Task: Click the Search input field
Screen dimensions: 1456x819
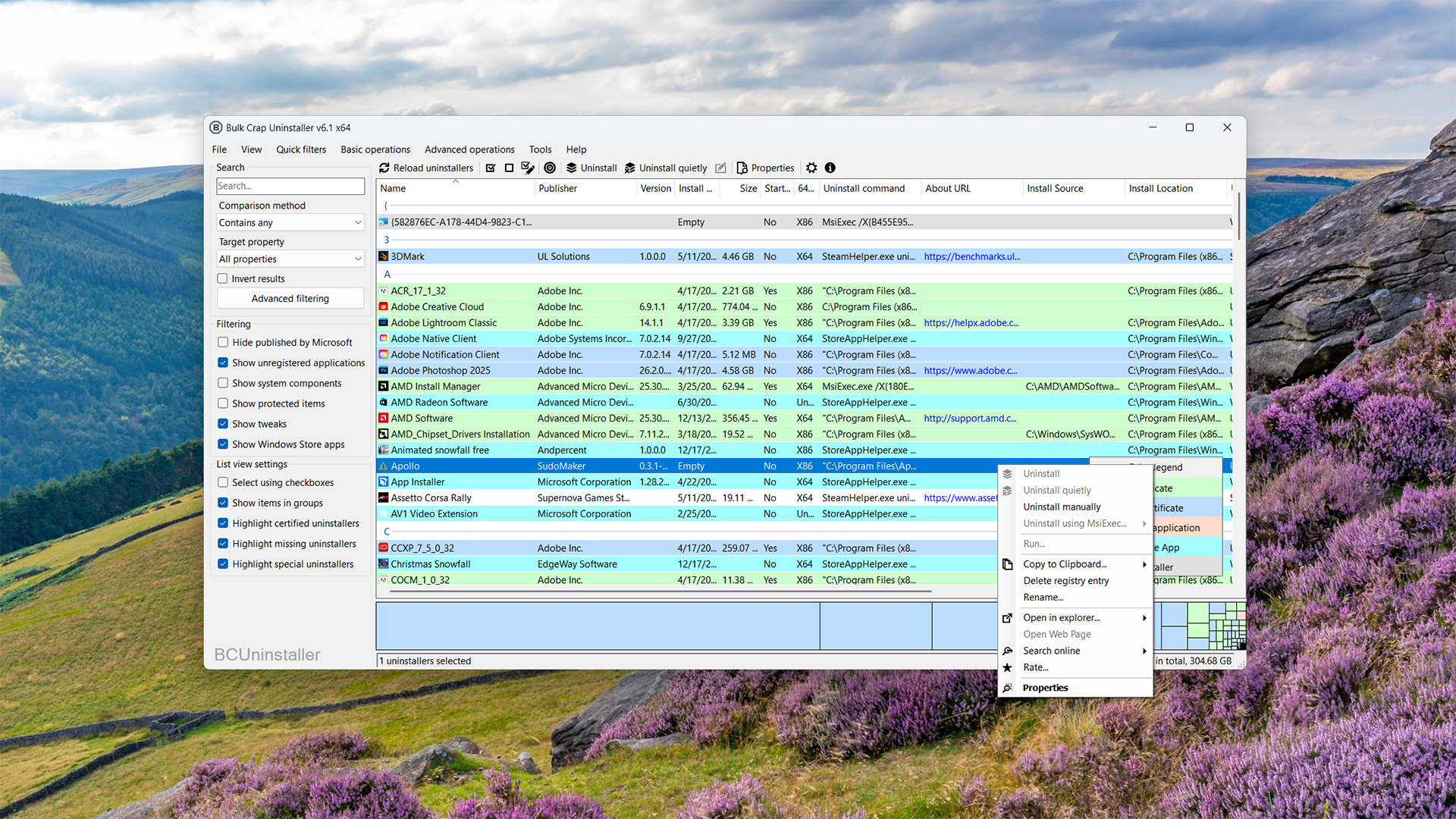Action: (x=290, y=186)
